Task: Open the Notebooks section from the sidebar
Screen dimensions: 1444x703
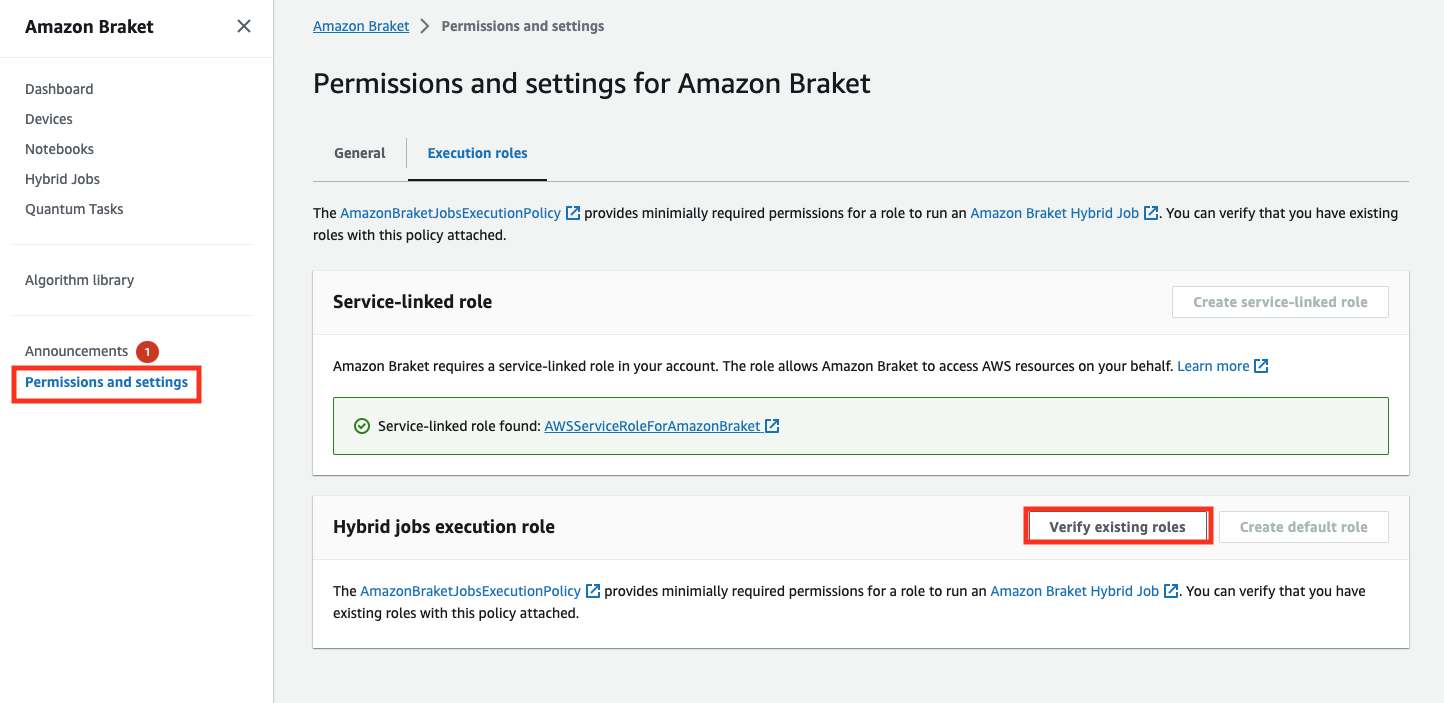Action: tap(59, 148)
